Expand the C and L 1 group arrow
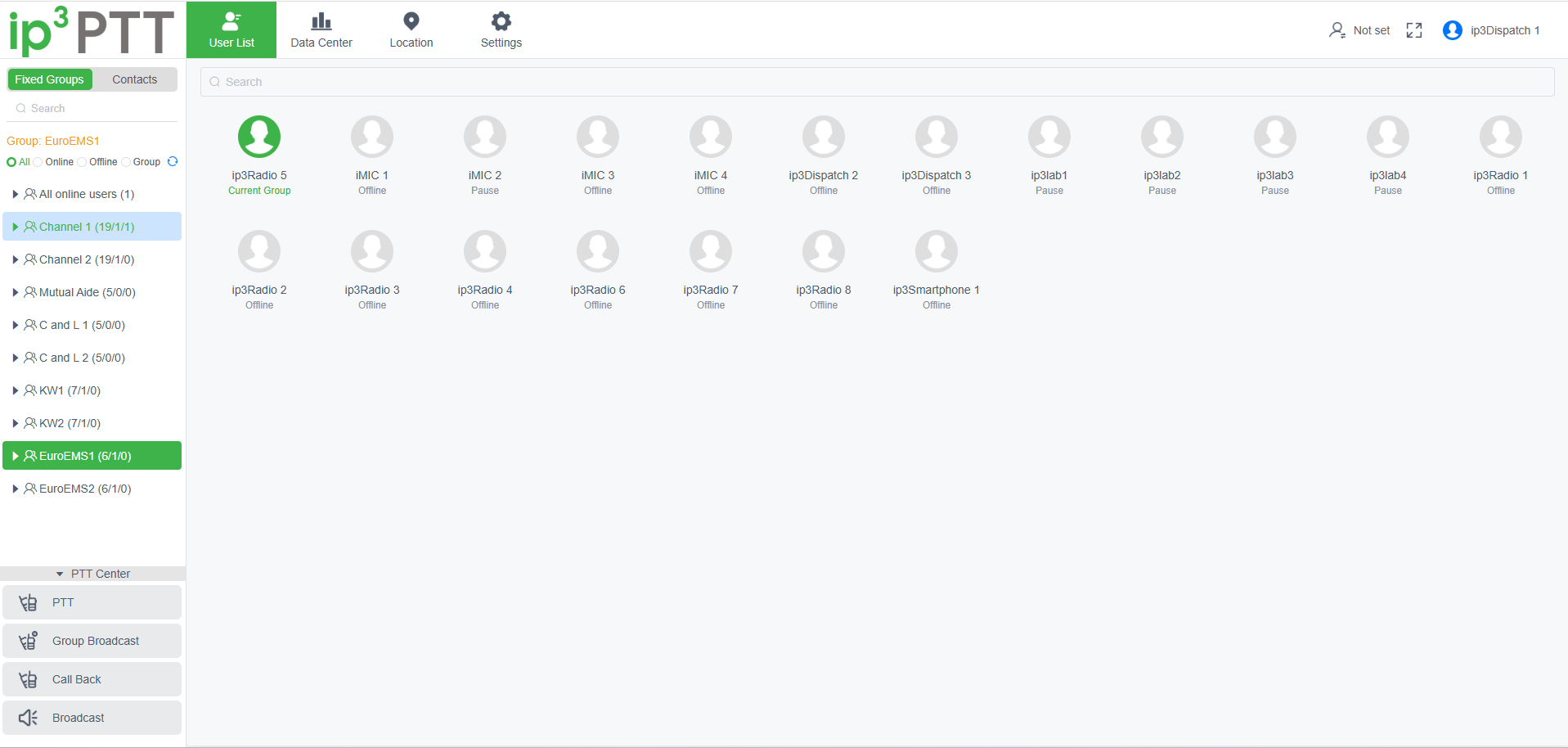Image resolution: width=1568 pixels, height=748 pixels. (16, 325)
